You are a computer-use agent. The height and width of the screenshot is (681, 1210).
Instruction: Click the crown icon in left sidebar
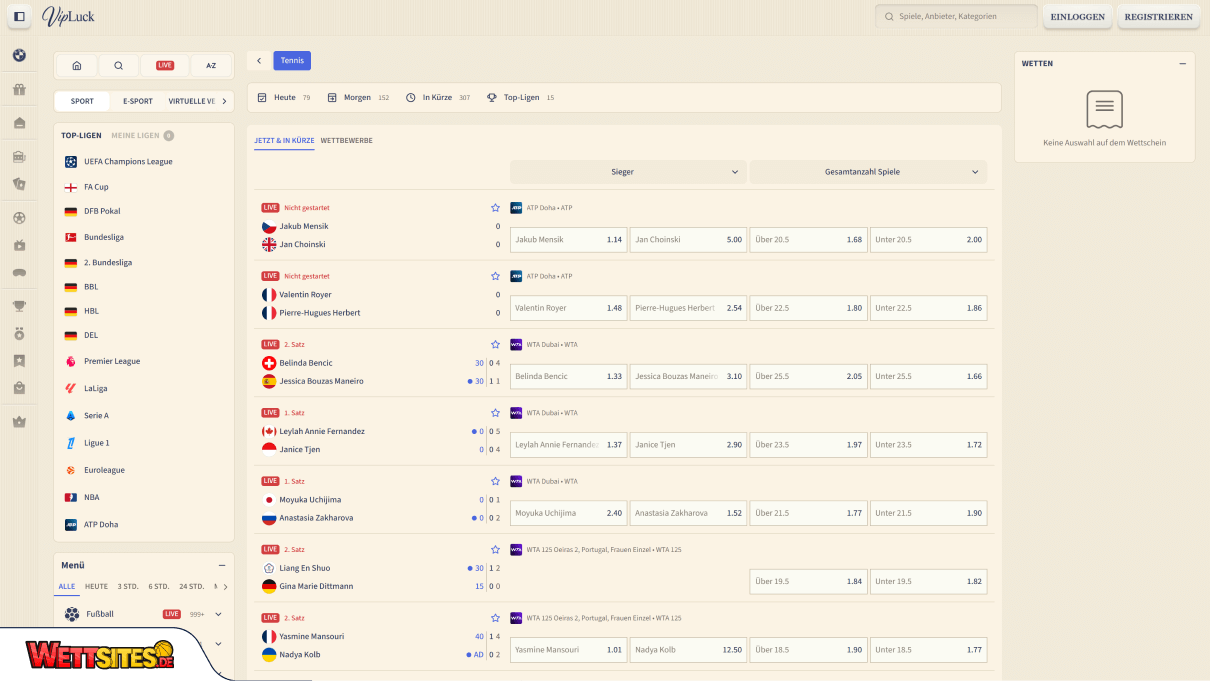[x=19, y=422]
